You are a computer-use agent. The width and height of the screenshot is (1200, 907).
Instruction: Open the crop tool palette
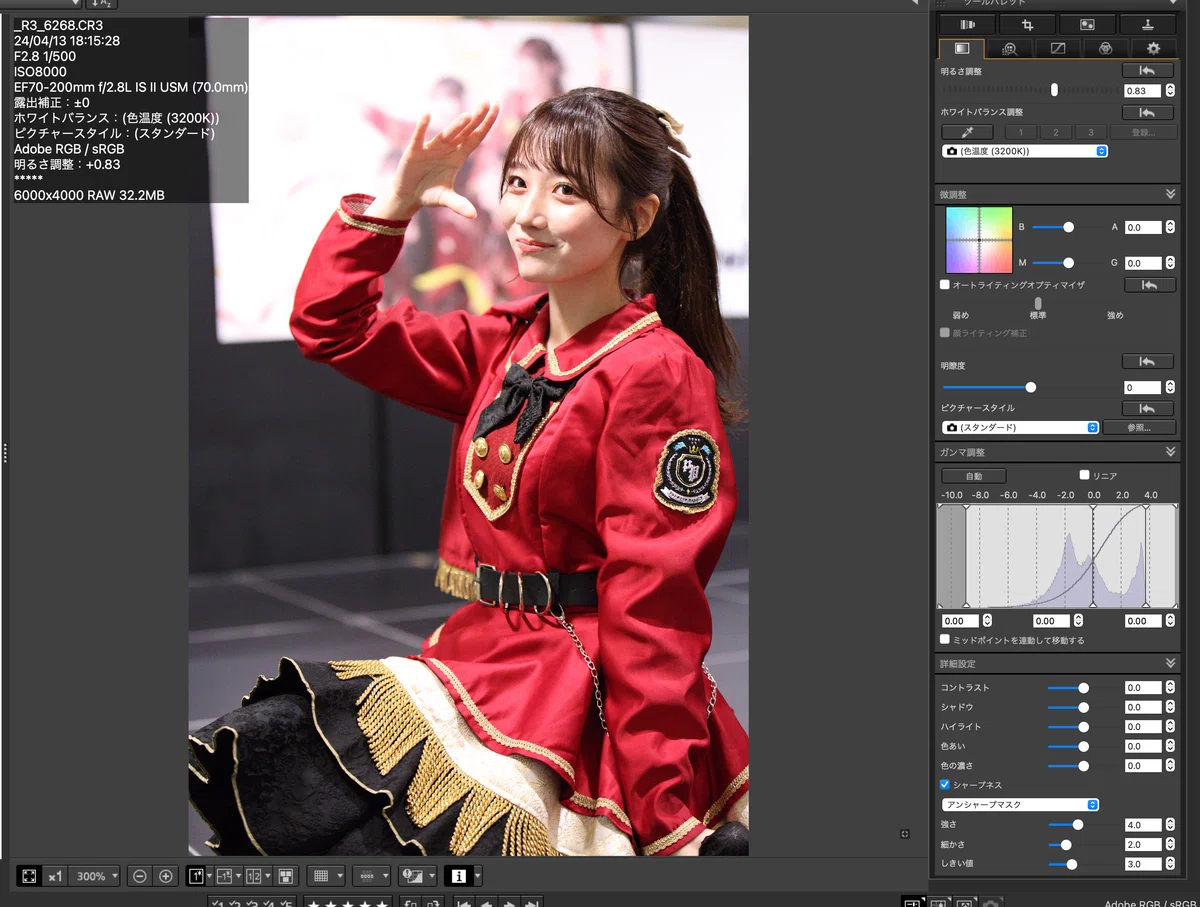(x=1027, y=24)
